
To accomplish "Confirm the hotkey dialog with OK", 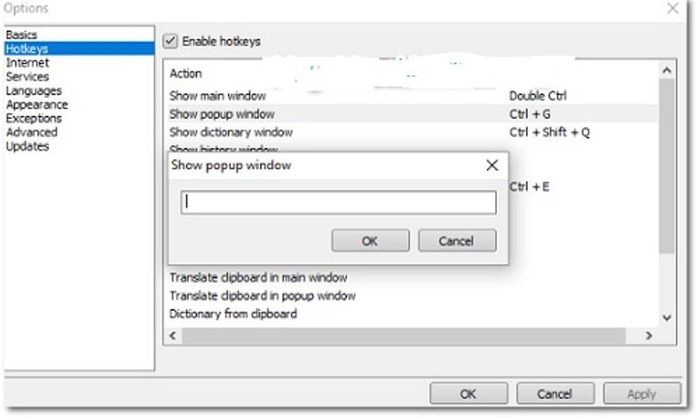I will 370,241.
